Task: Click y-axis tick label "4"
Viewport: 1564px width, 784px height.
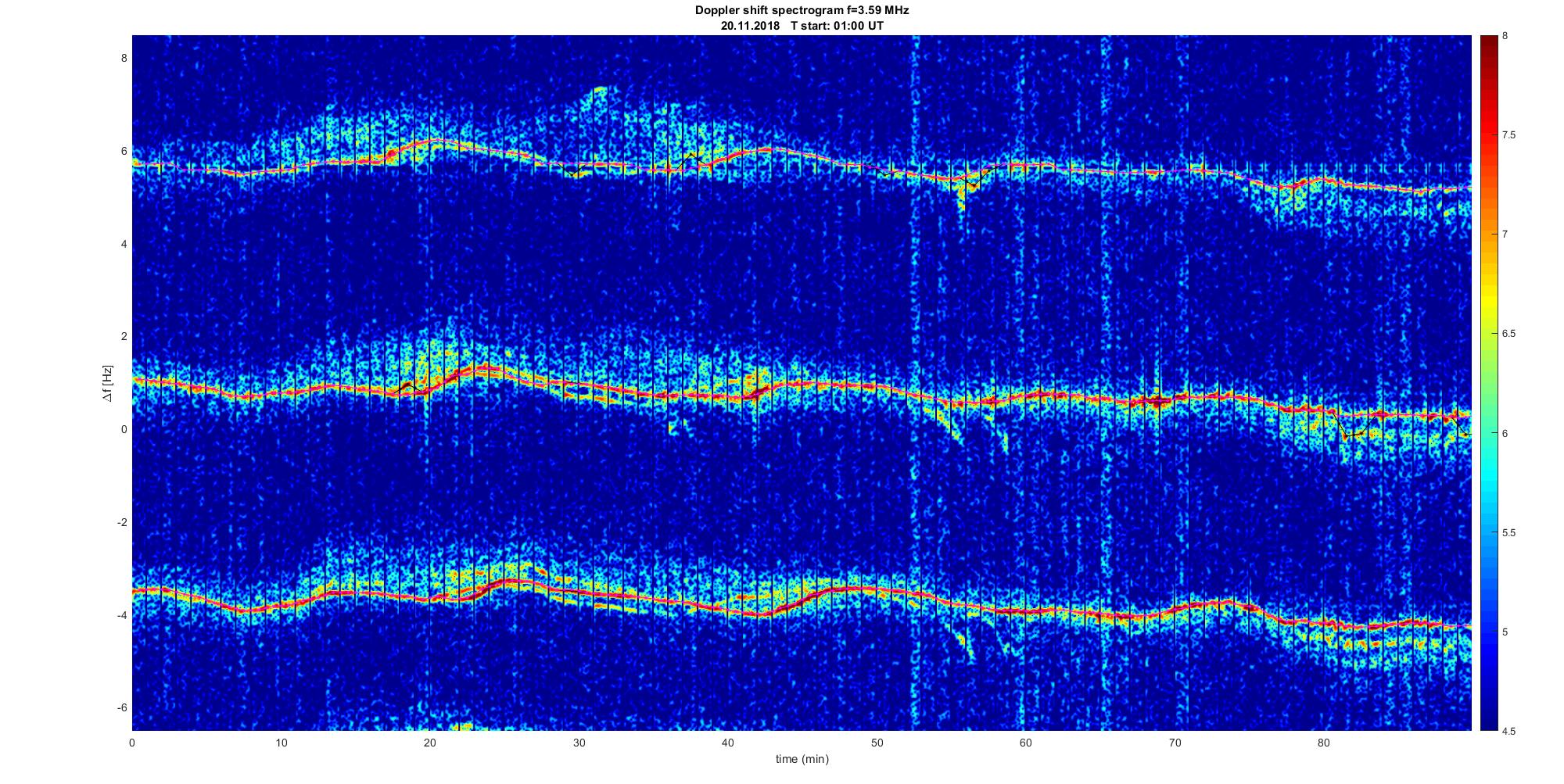Action: click(124, 244)
